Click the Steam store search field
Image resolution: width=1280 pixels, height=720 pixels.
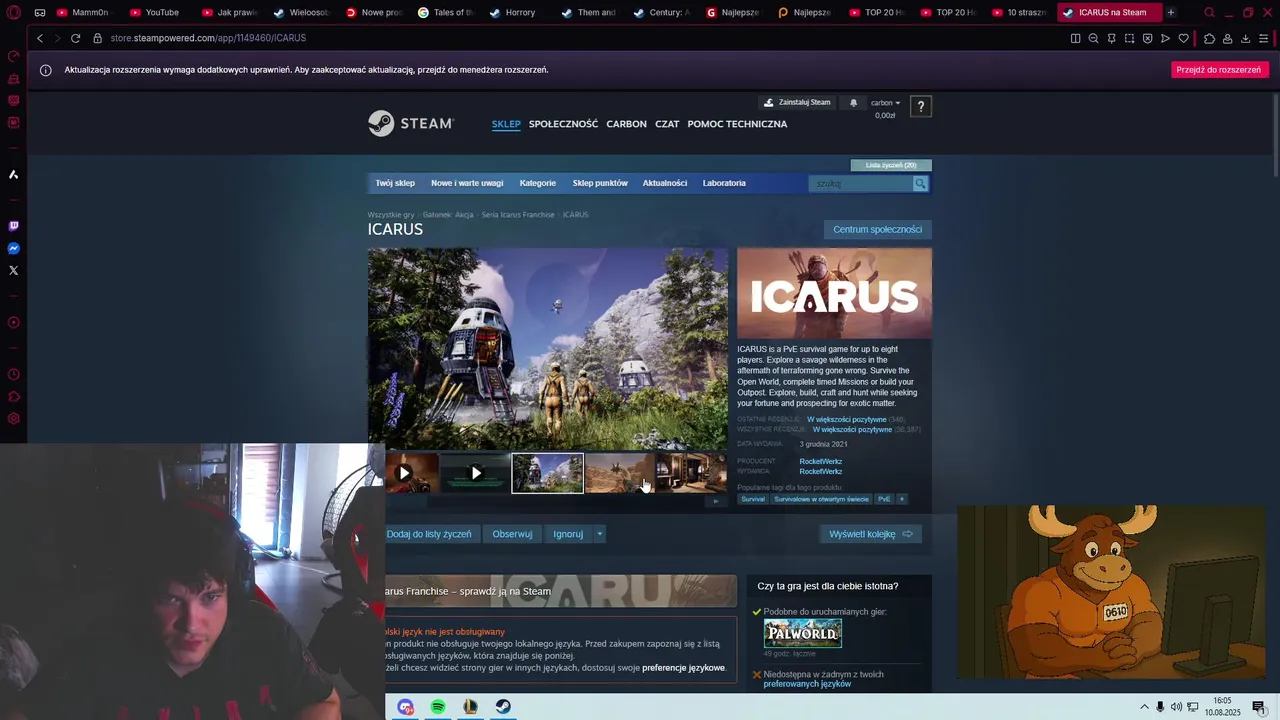click(861, 183)
